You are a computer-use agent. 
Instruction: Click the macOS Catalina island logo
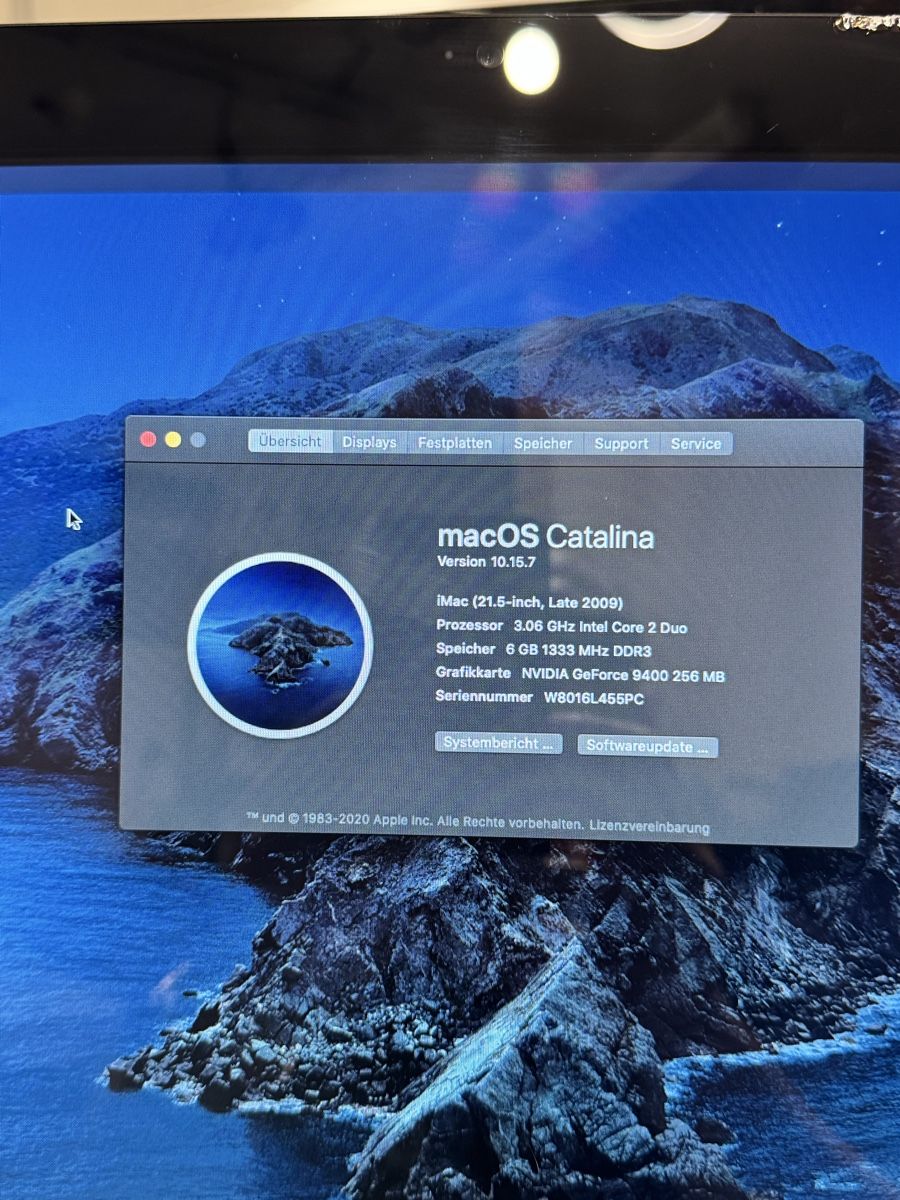280,645
